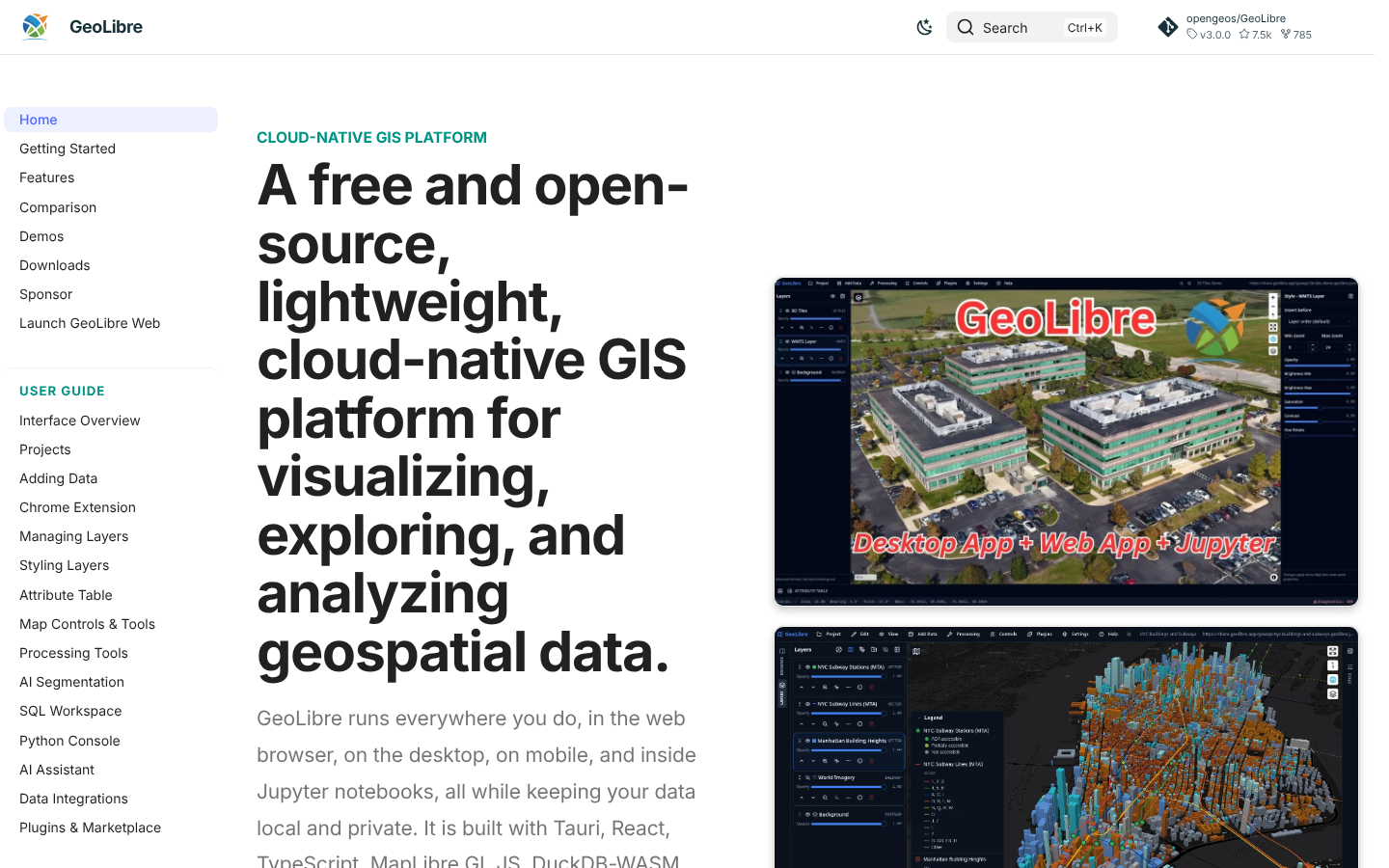Focus the Search field labeled Search
Screen dimensions: 1389x868
click(x=1032, y=27)
